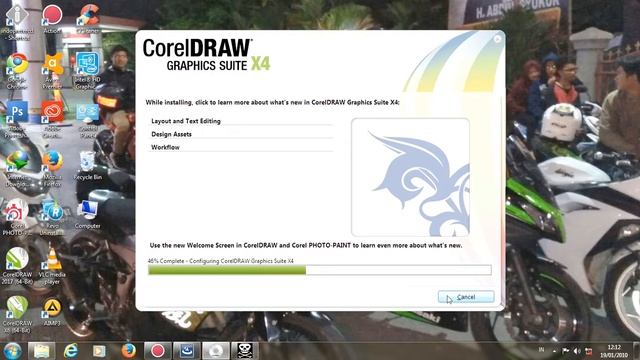
Task: Select the Computer desktop icon
Action: pos(88,215)
